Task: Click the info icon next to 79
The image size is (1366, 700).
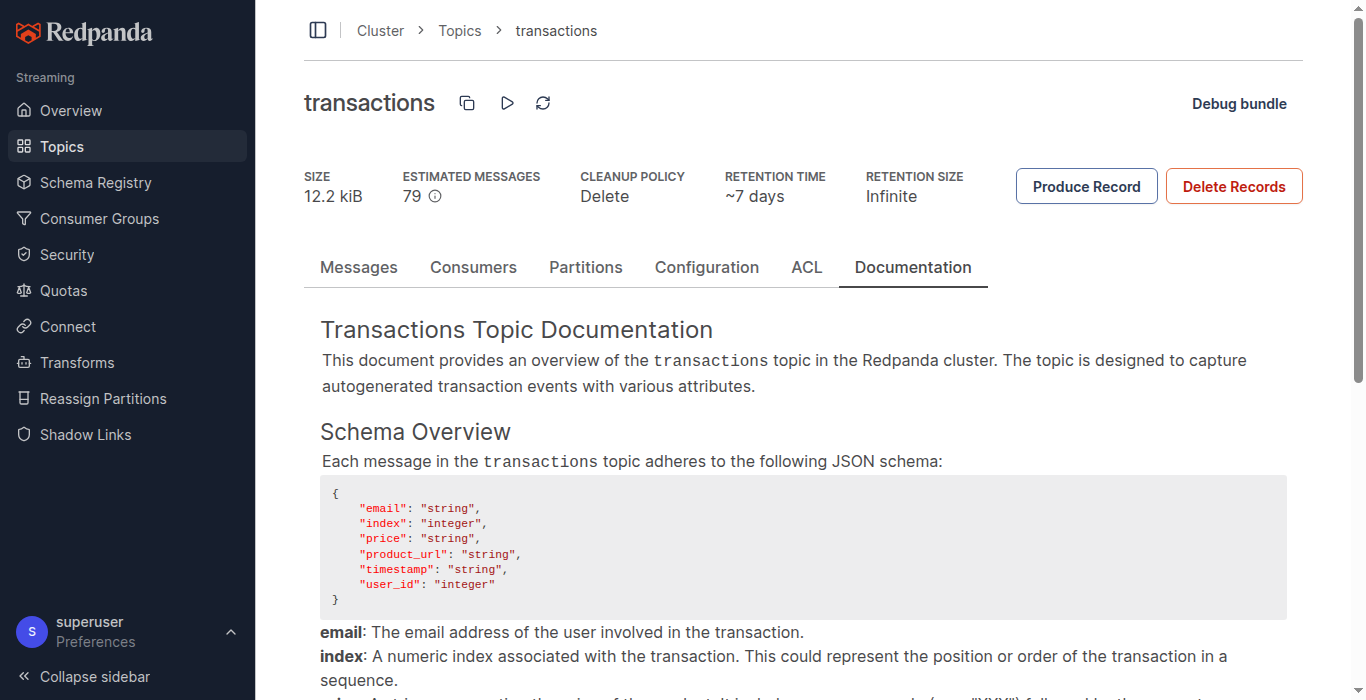Action: tap(435, 196)
